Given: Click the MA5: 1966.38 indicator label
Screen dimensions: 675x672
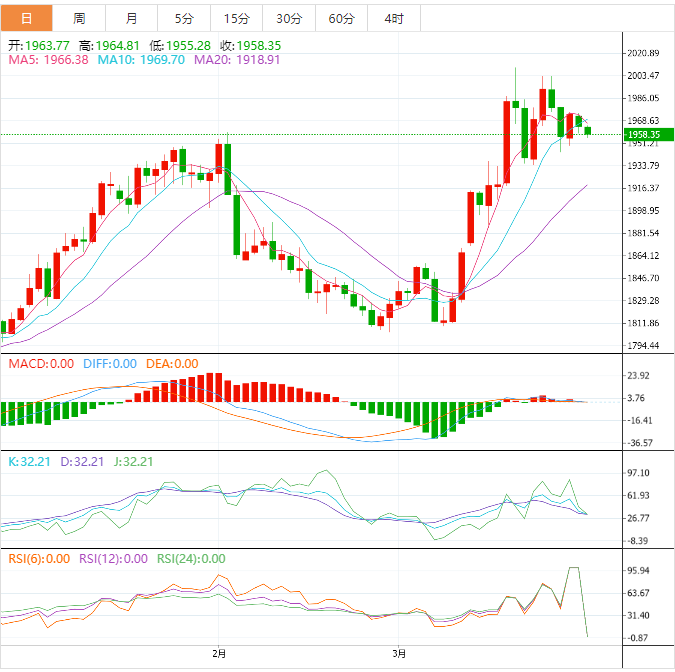Looking at the screenshot, I should [x=49, y=60].
